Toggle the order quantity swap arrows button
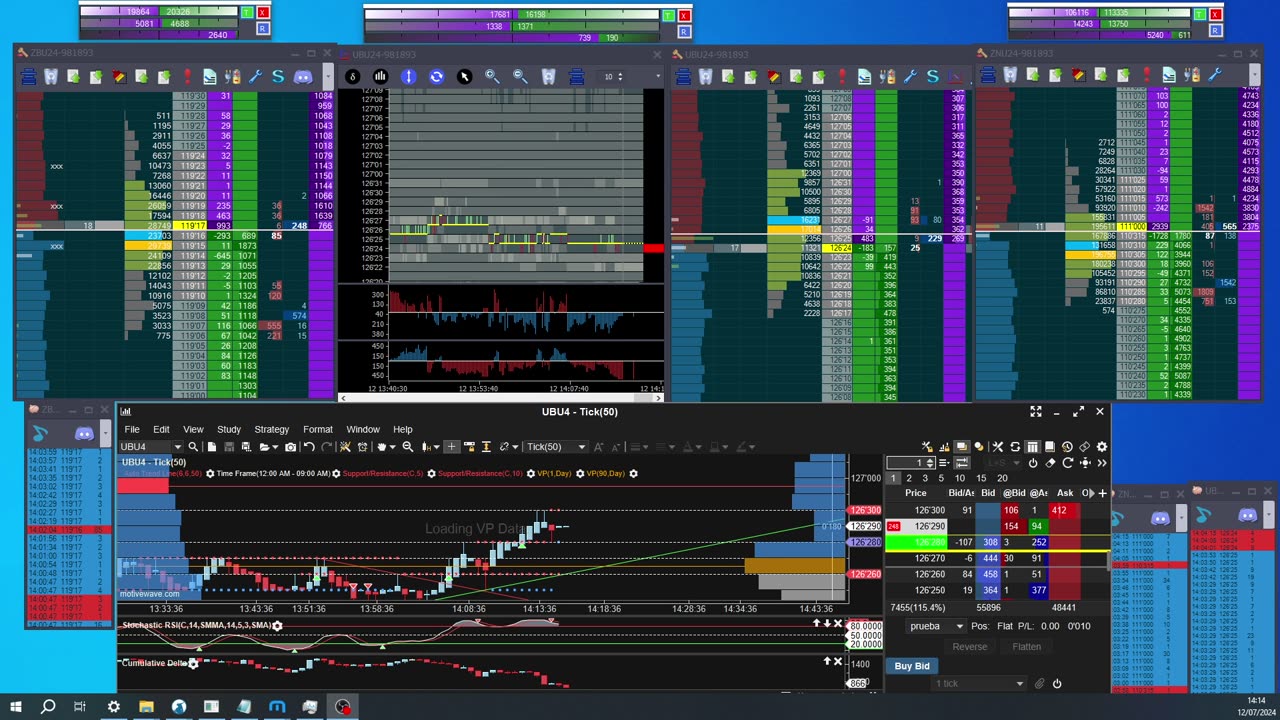Viewport: 1280px width, 720px height. 962,463
